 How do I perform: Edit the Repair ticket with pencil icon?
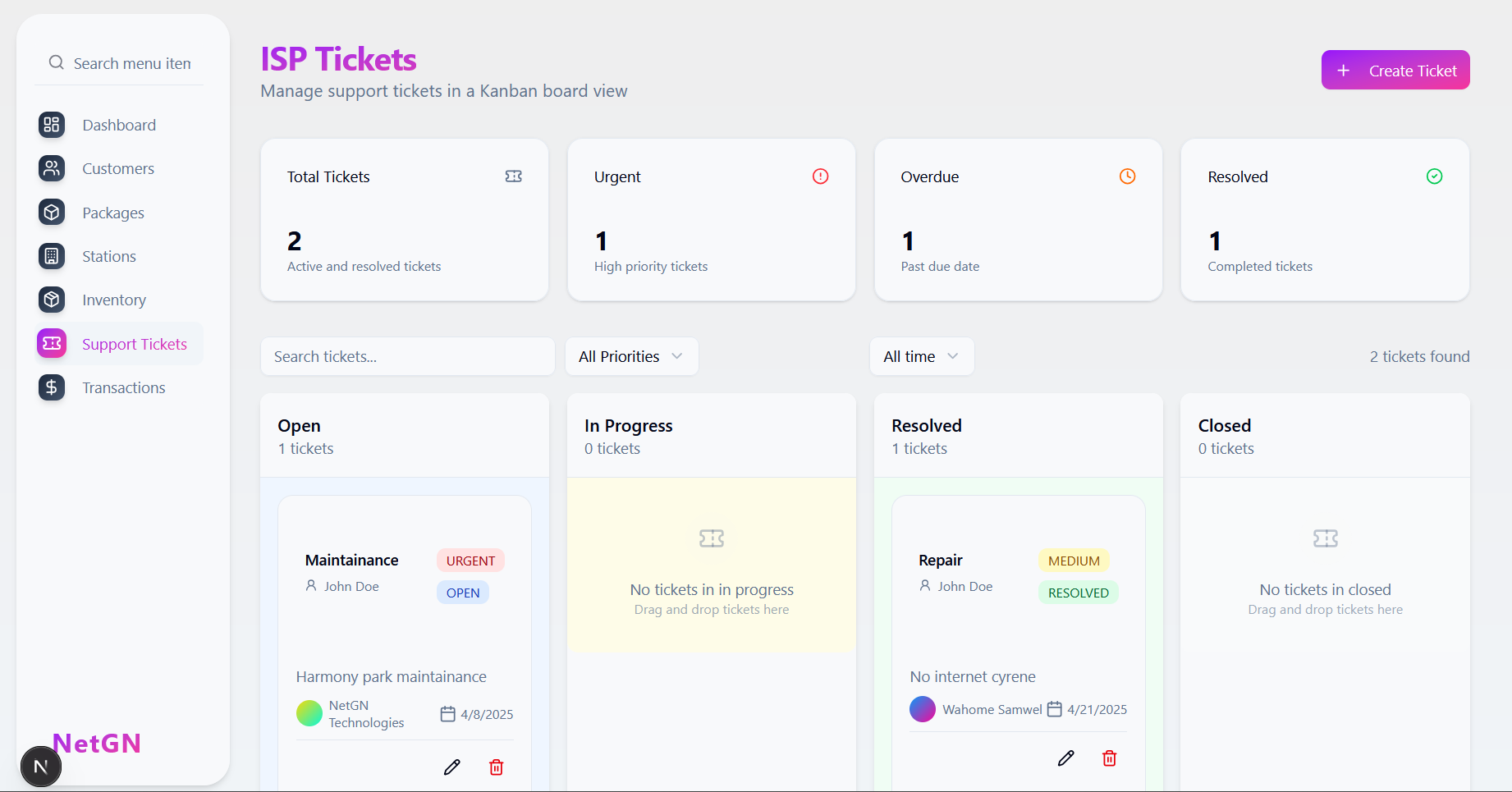(1065, 758)
